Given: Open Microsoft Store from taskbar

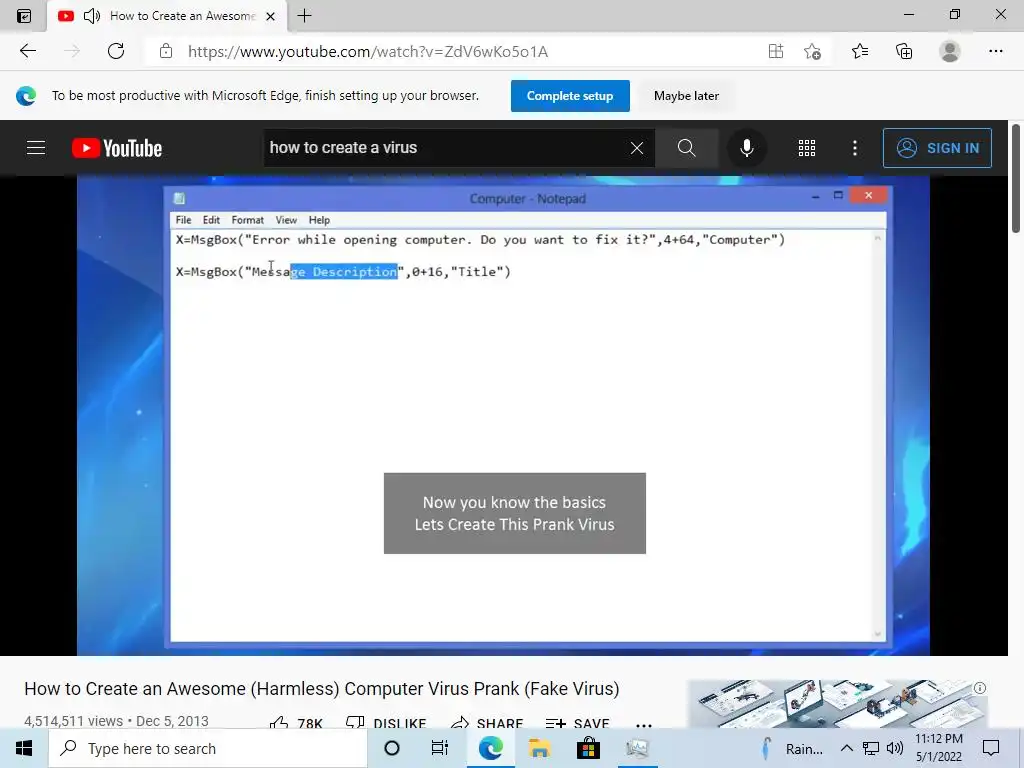Looking at the screenshot, I should coord(588,748).
